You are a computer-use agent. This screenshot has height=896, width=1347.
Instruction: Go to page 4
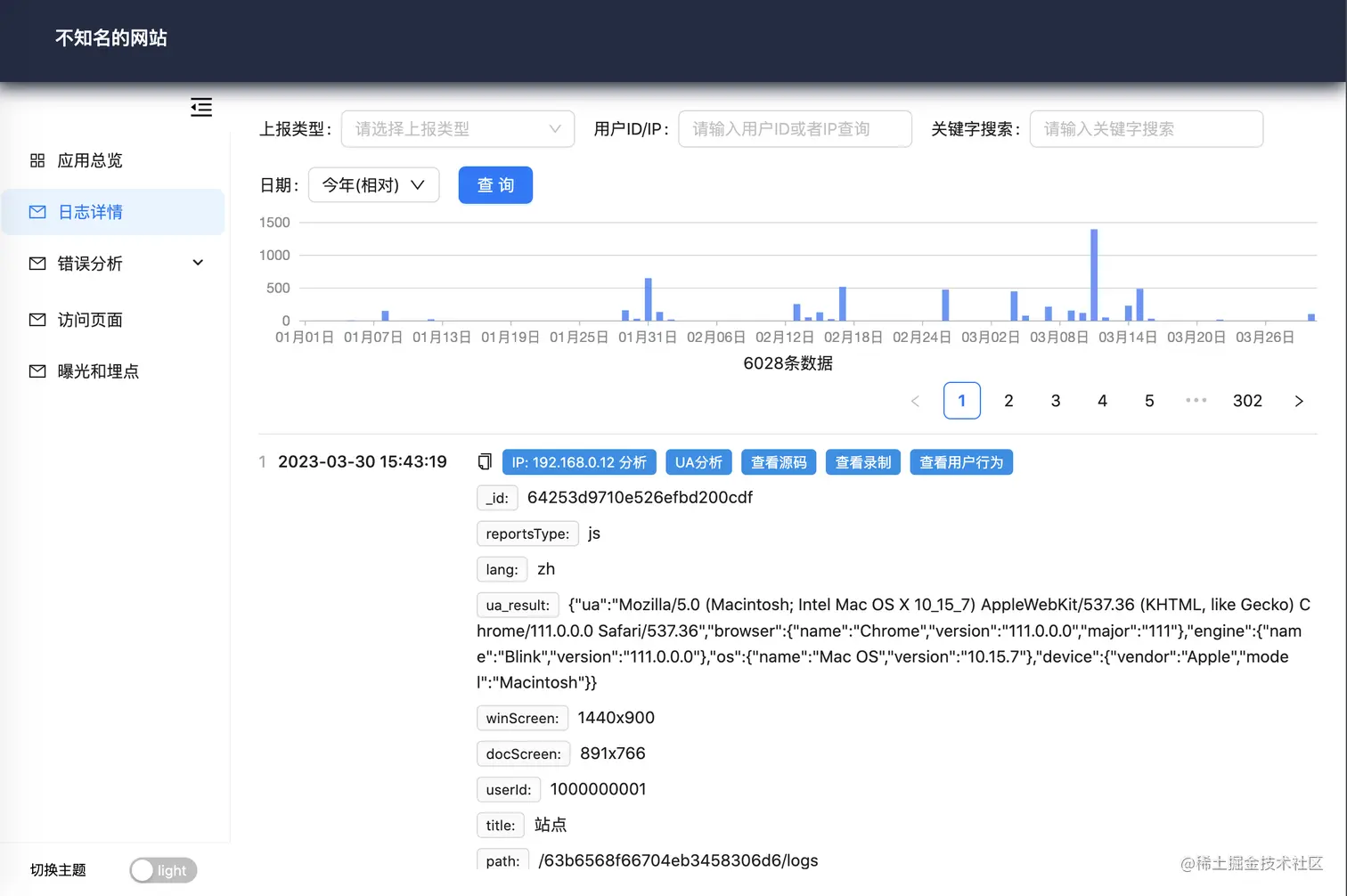[1102, 401]
